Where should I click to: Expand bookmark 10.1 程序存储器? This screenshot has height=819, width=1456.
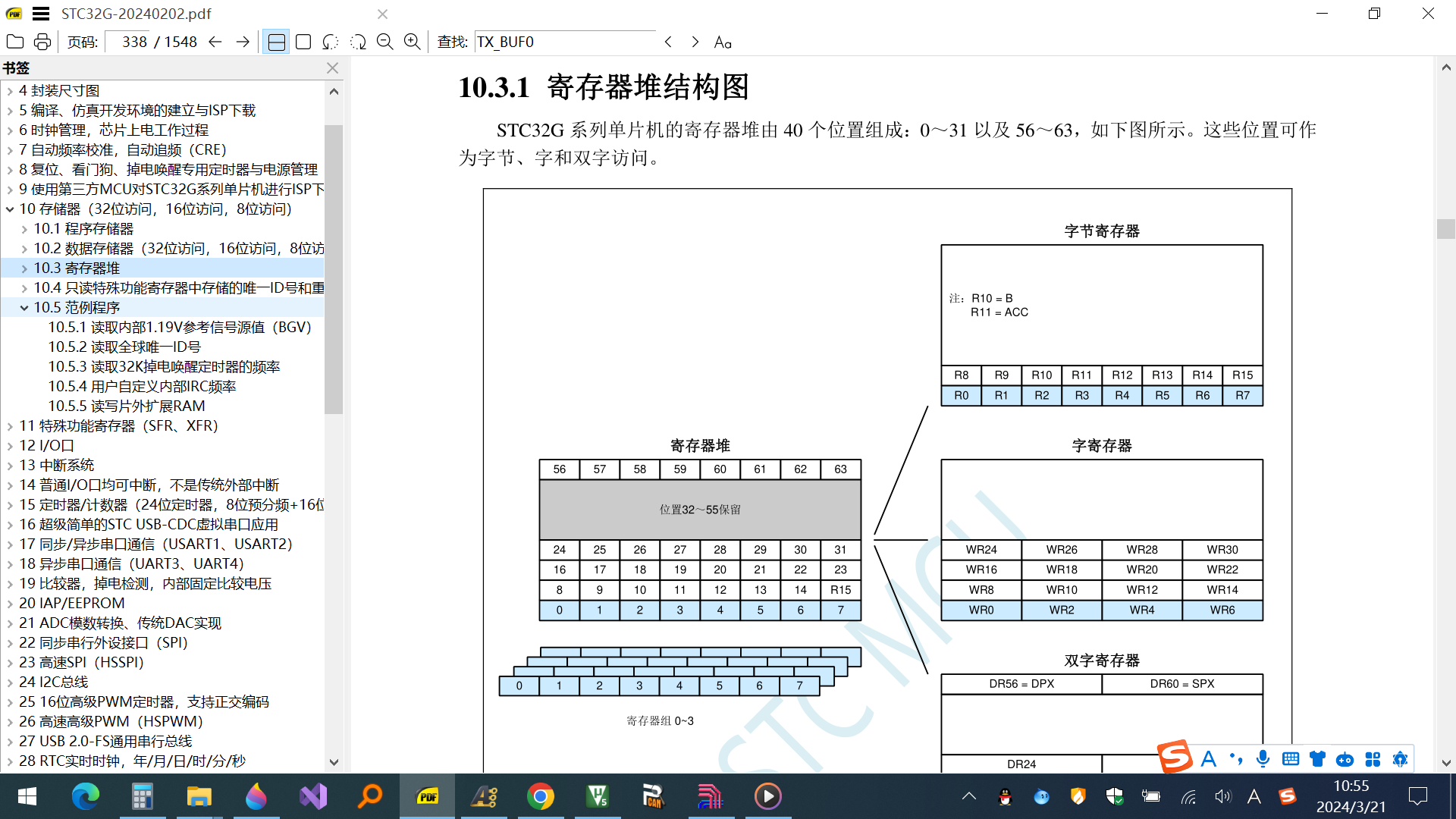point(24,229)
